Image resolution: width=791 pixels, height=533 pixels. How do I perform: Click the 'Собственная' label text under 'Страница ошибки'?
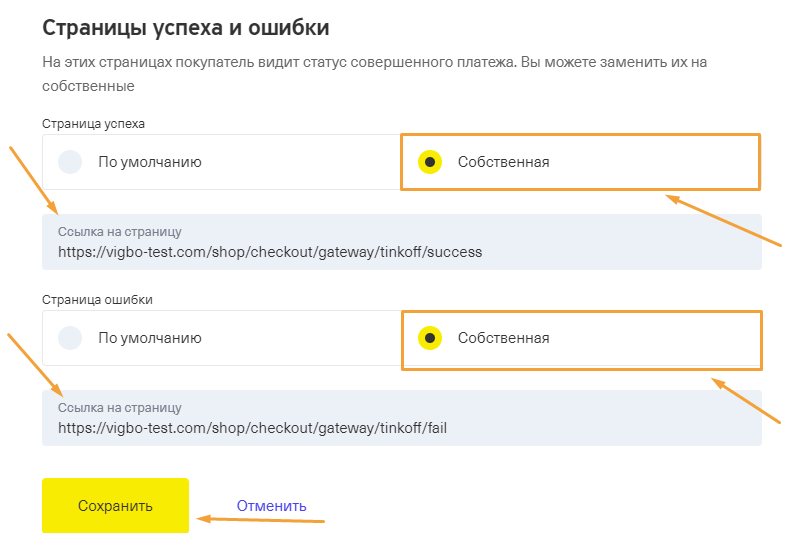click(x=503, y=338)
